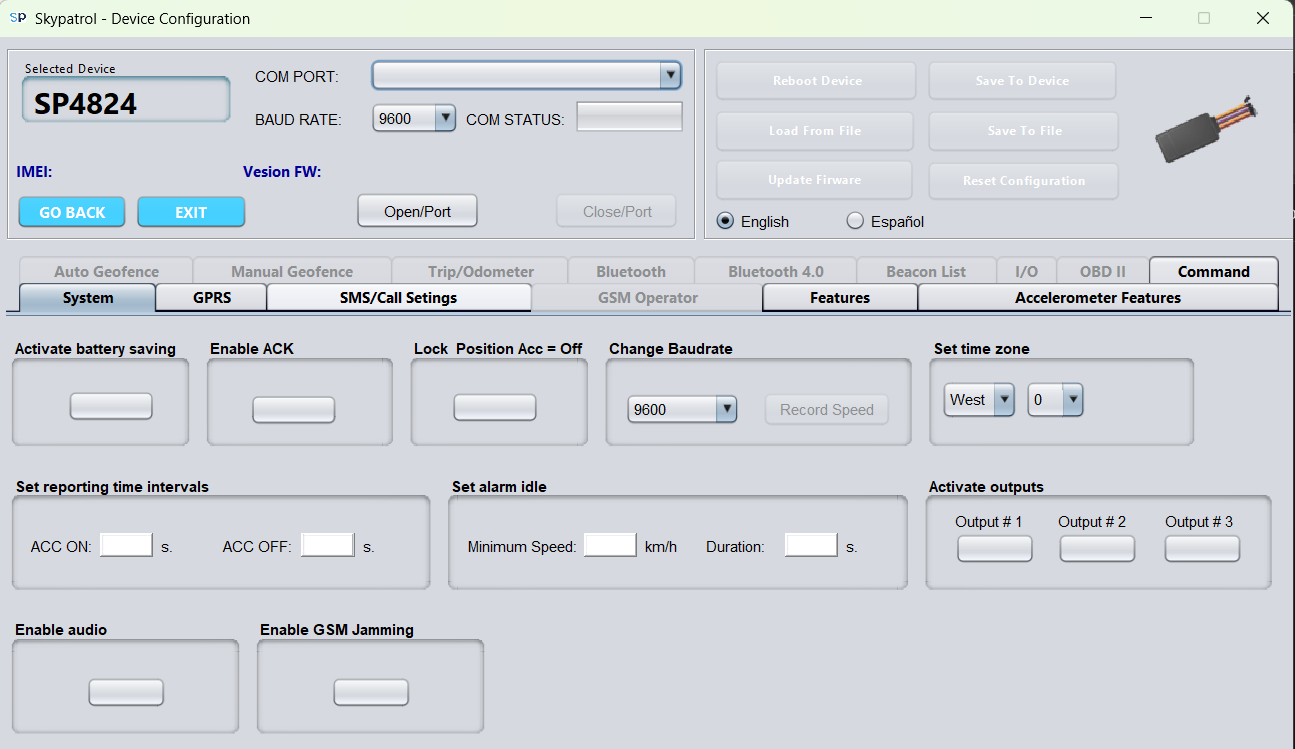Open the Beacon List tab
Image resolution: width=1295 pixels, height=749 pixels.
pyautogui.click(x=926, y=271)
